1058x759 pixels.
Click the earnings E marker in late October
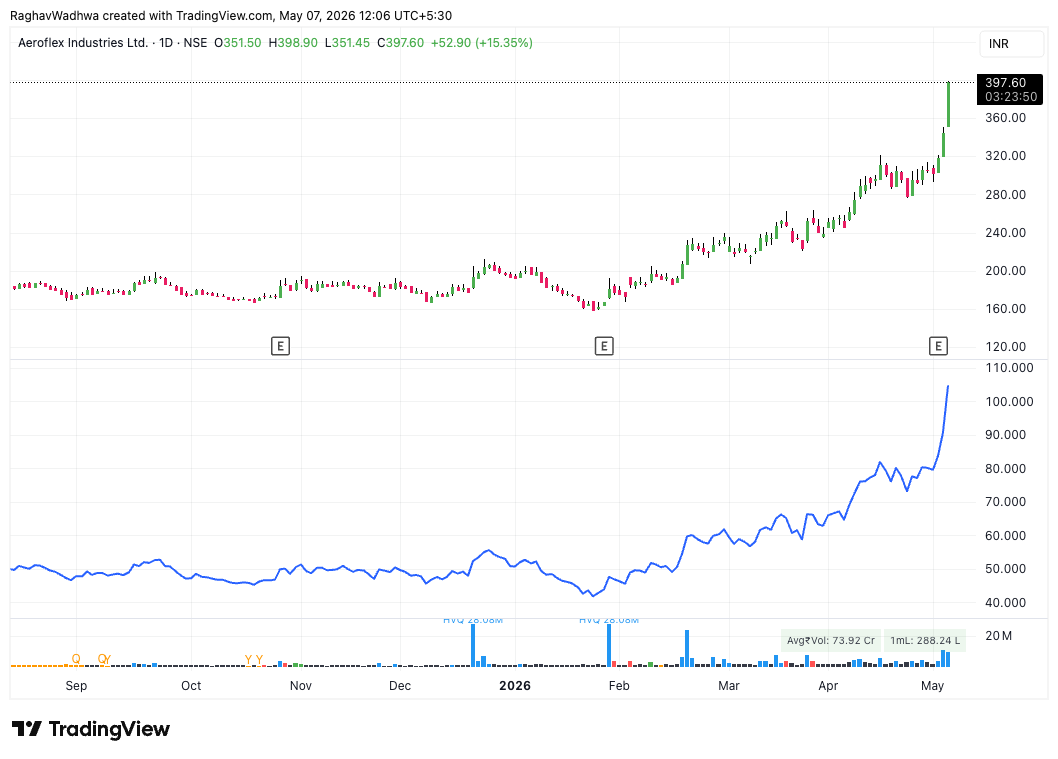(x=280, y=346)
